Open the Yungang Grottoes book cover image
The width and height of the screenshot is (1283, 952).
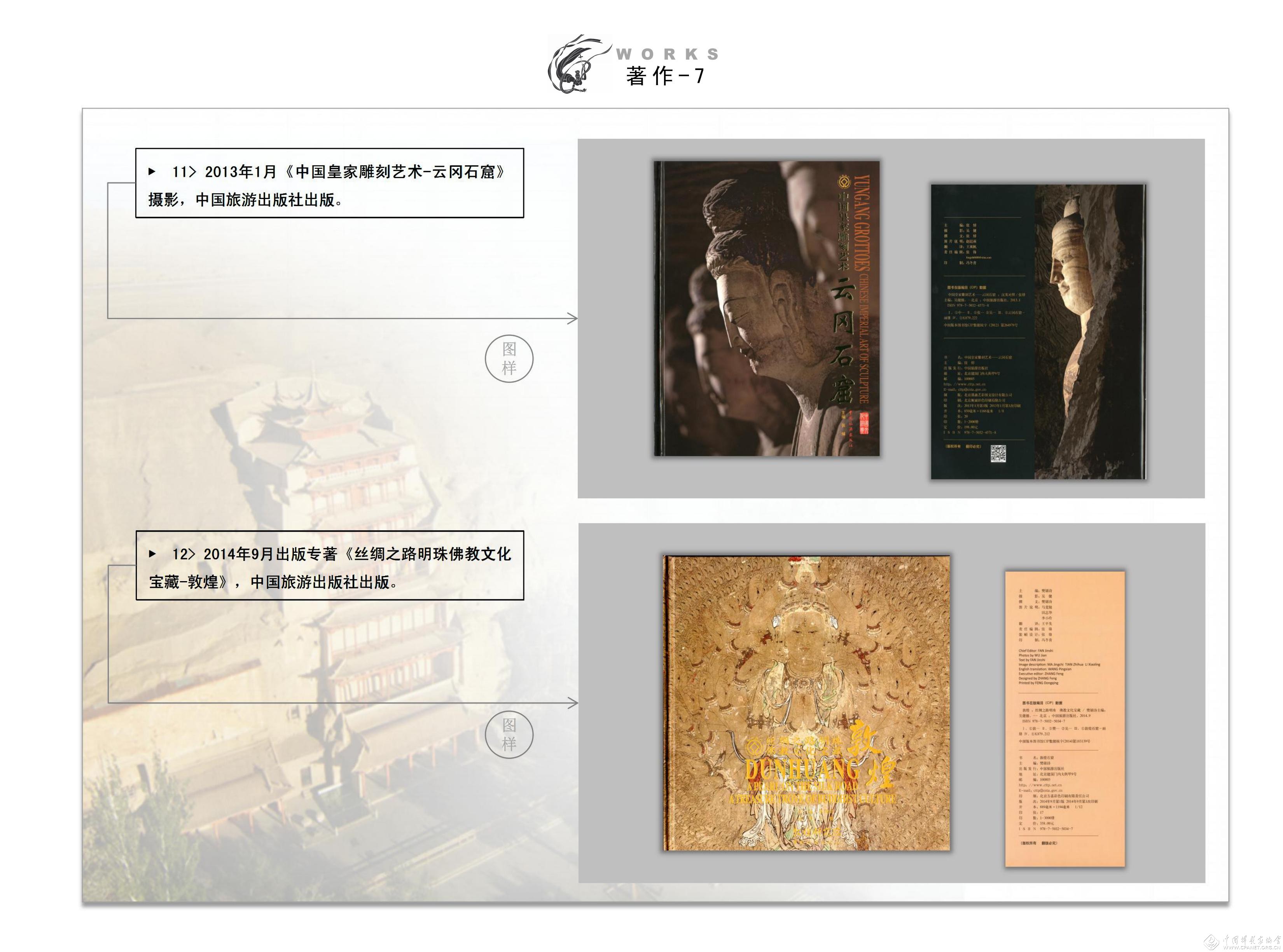[767, 308]
